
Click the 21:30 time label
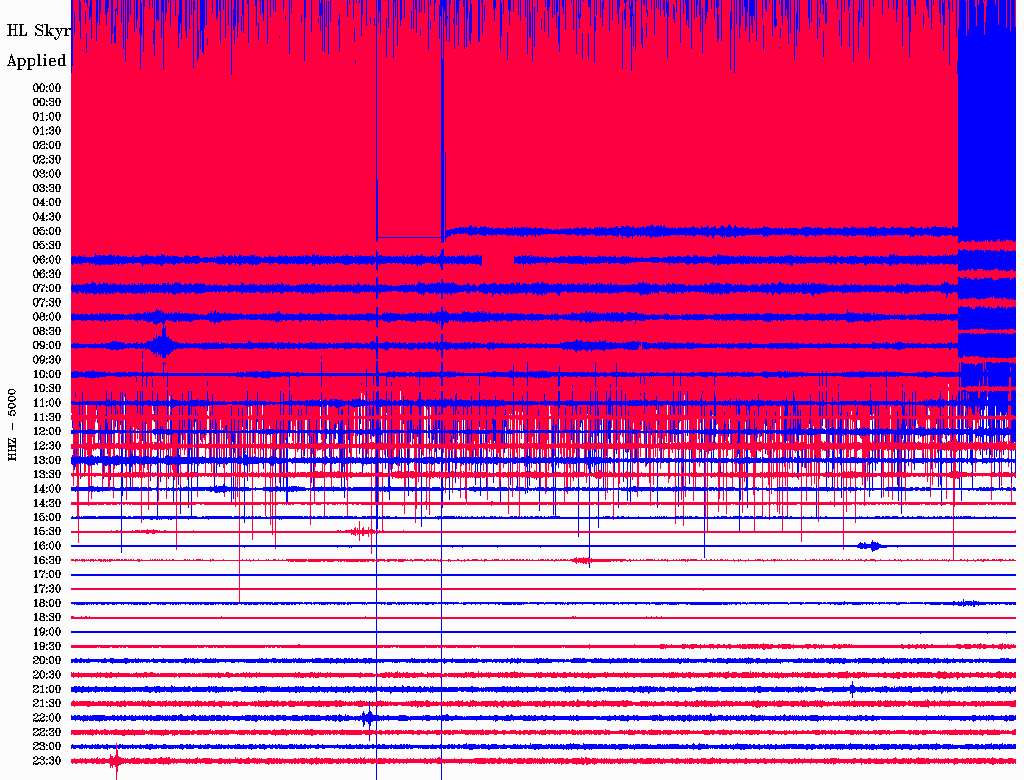point(47,704)
